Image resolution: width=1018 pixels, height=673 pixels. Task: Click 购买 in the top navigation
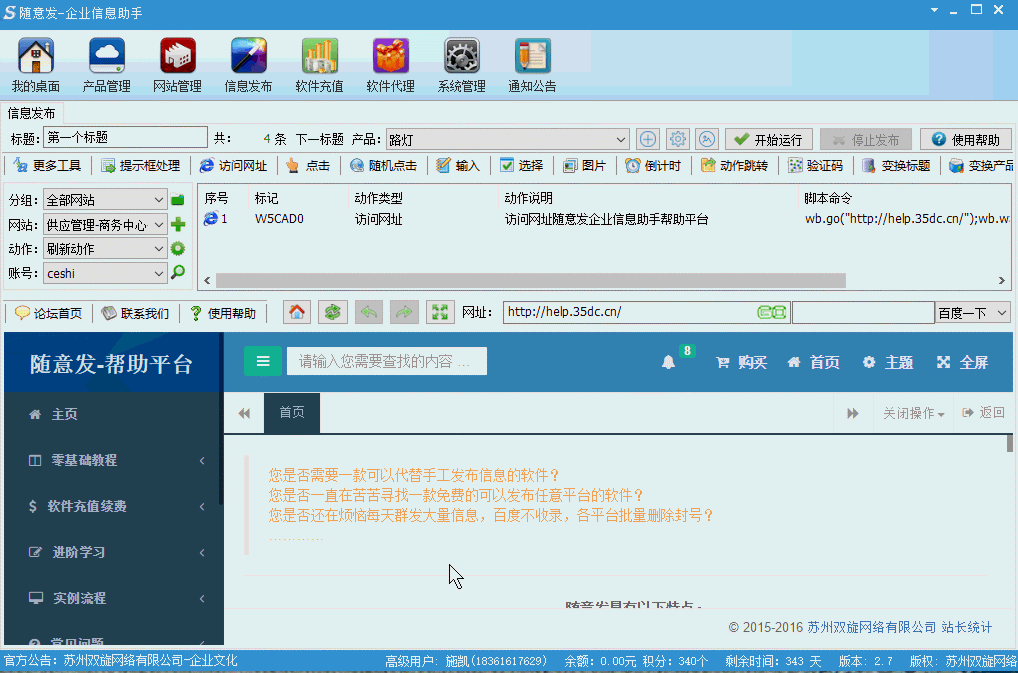741,362
